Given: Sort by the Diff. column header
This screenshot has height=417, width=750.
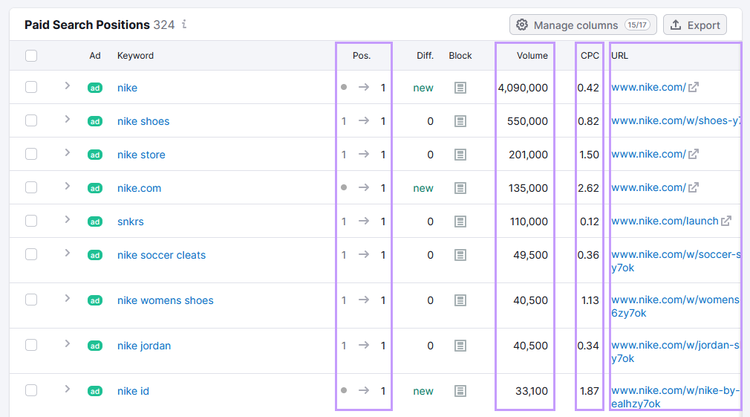Looking at the screenshot, I should (425, 56).
